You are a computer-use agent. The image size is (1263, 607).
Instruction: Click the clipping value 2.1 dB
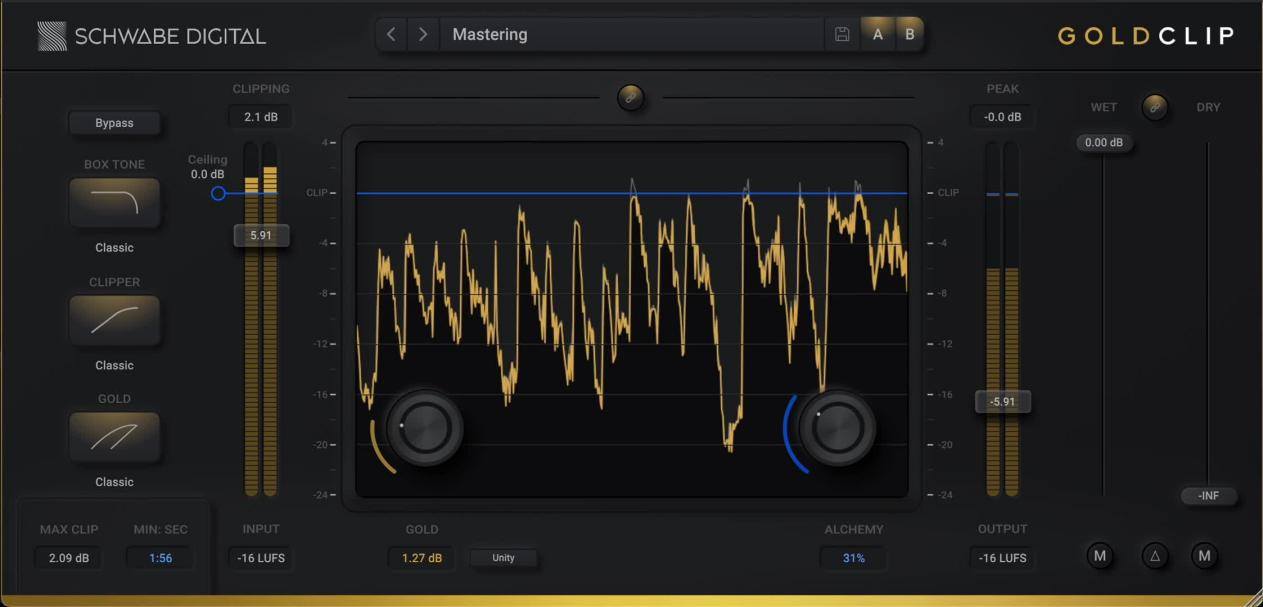click(261, 117)
